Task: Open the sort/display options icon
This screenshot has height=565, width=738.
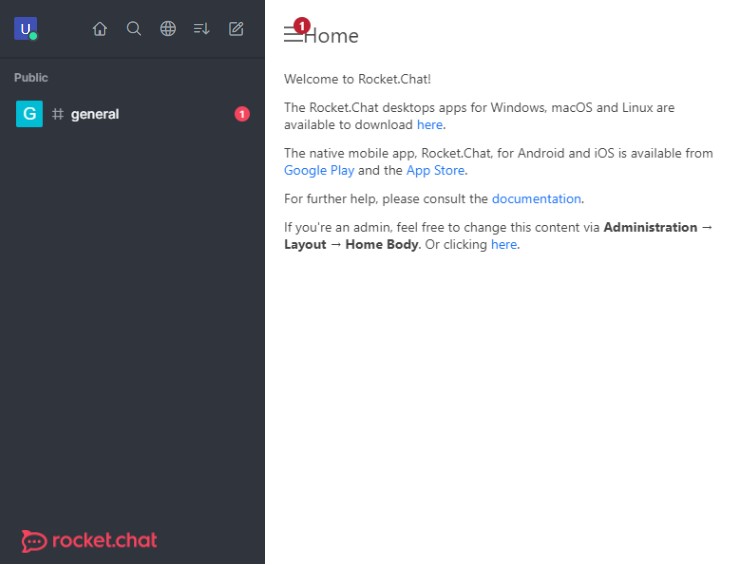Action: coord(201,29)
